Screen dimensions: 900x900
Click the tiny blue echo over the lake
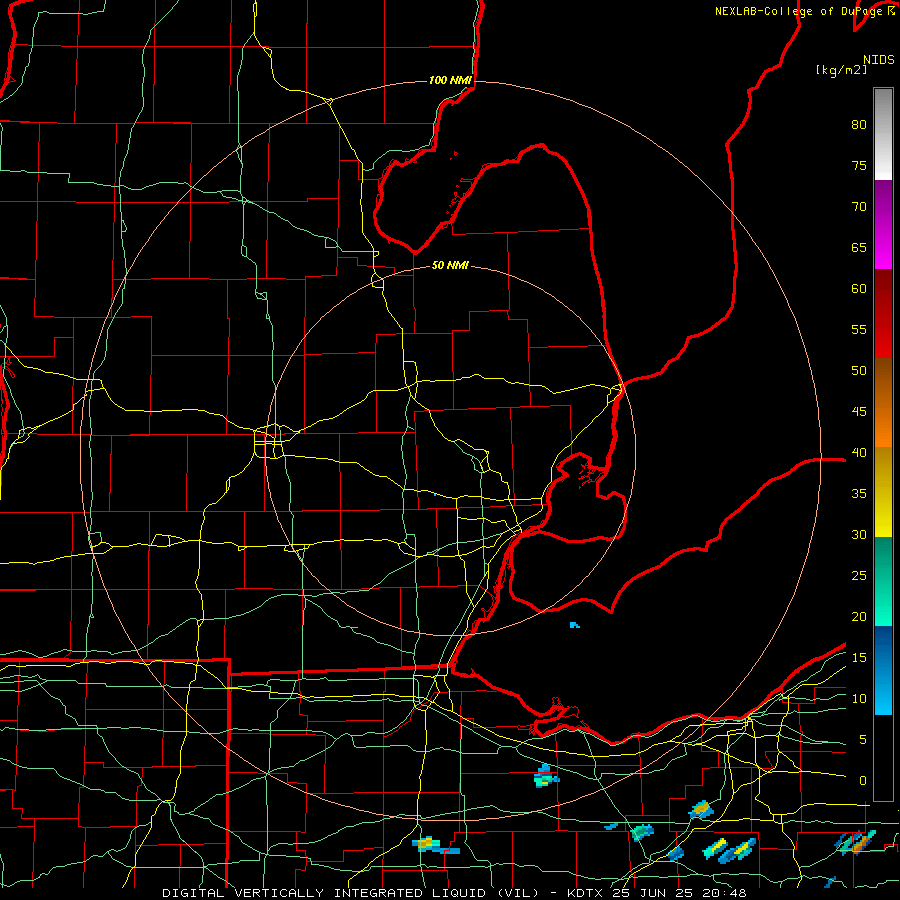[575, 625]
